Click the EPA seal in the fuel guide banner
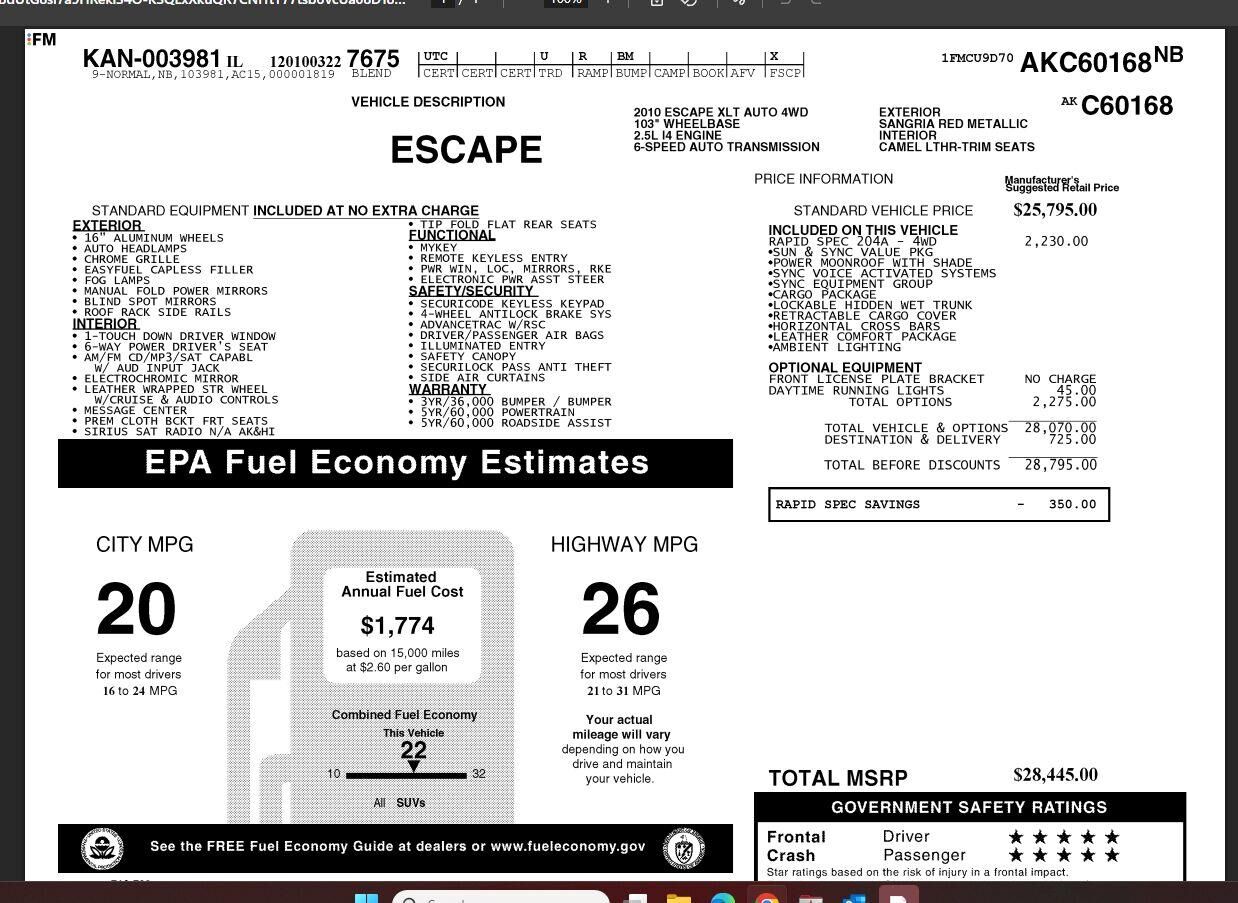 click(102, 849)
